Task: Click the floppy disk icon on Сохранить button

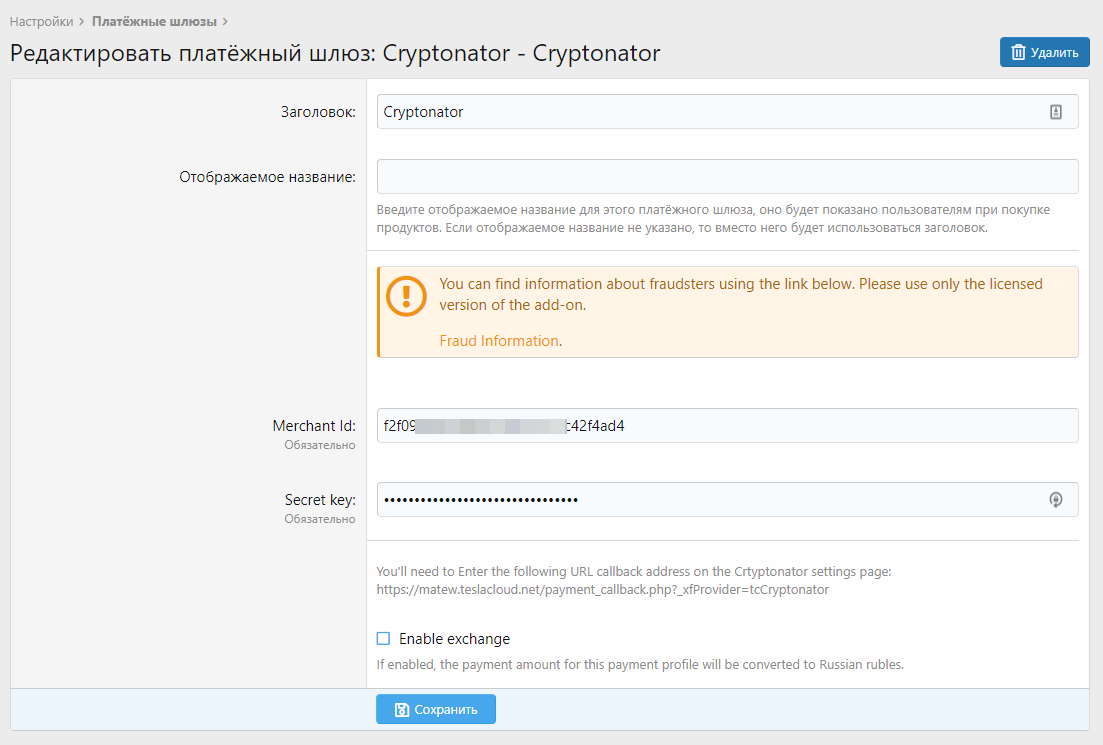Action: tap(401, 710)
